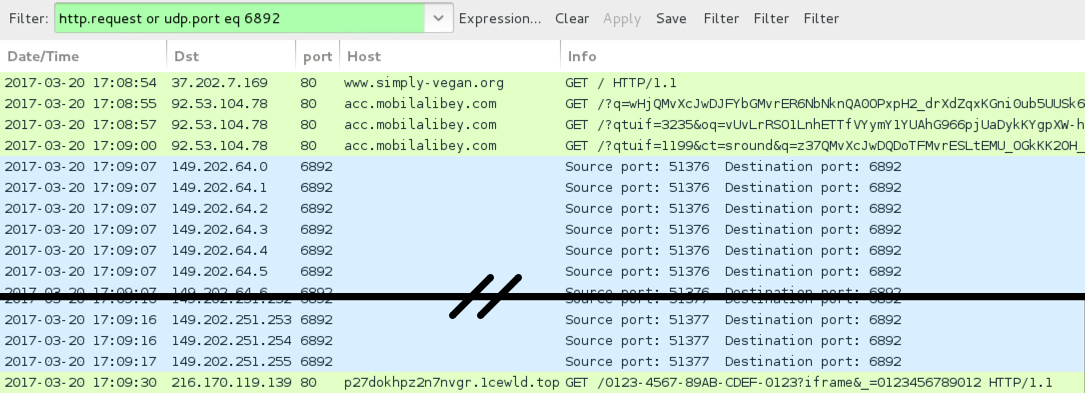Screen dimensions: 1085x393
Task: Click the display filter input field
Action: 239,19
